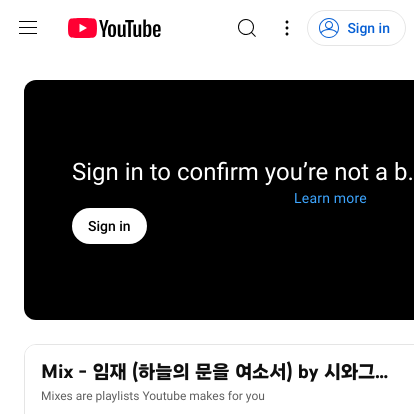Click the YouTube wordmark to go home
The height and width of the screenshot is (414, 414).
[130, 29]
